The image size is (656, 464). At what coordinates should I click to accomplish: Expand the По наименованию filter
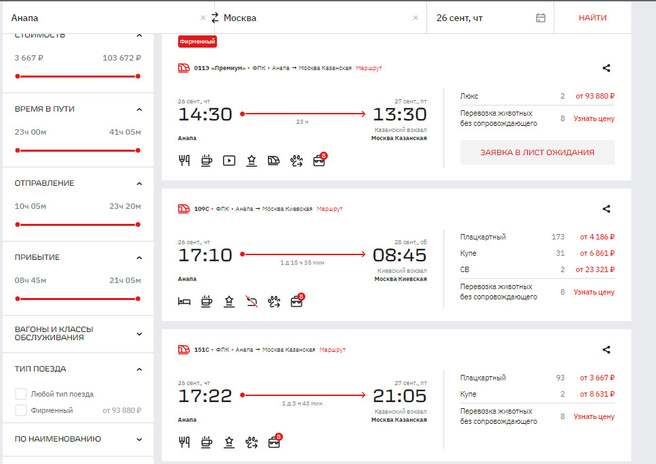pyautogui.click(x=139, y=439)
